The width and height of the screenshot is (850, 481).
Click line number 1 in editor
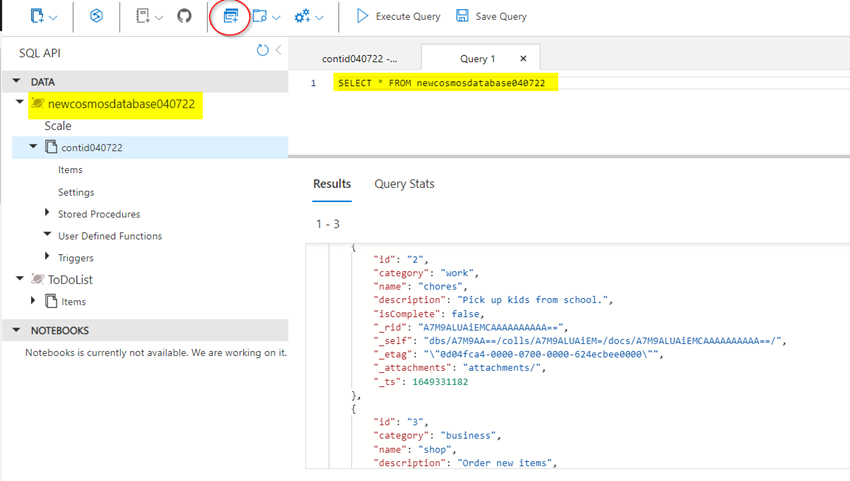point(313,83)
